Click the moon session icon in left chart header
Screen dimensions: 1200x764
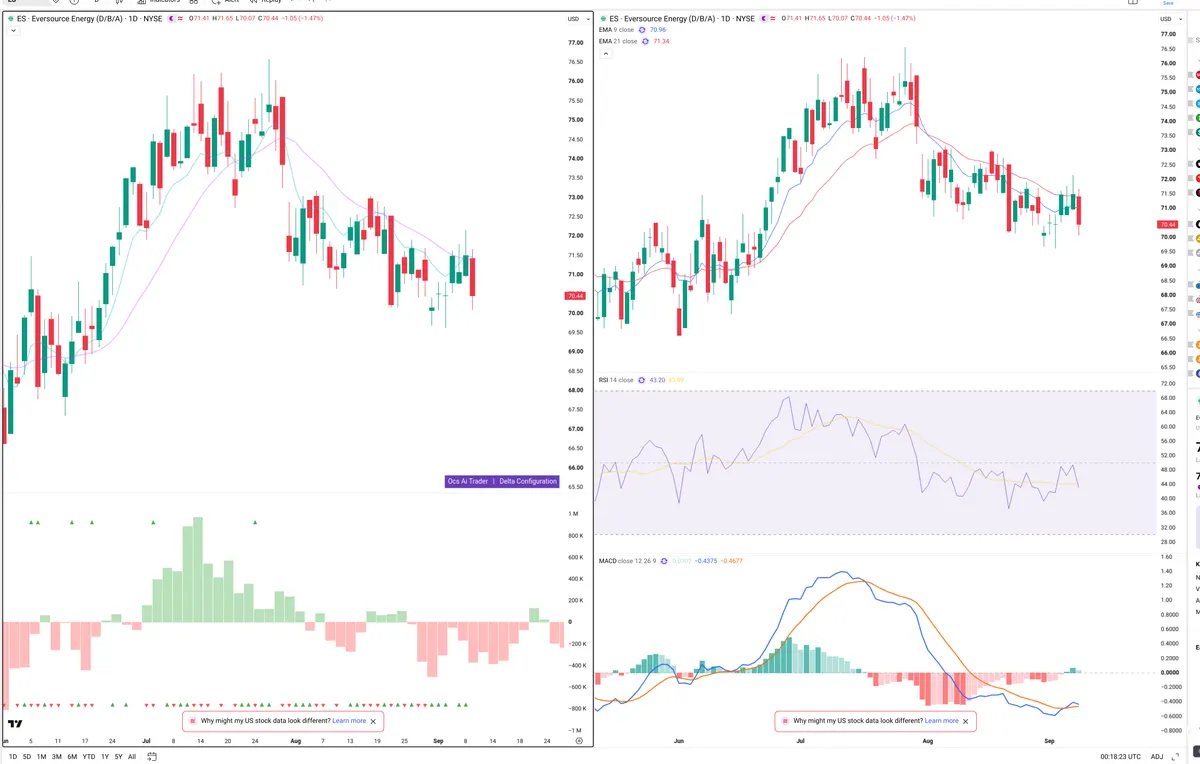pos(171,19)
